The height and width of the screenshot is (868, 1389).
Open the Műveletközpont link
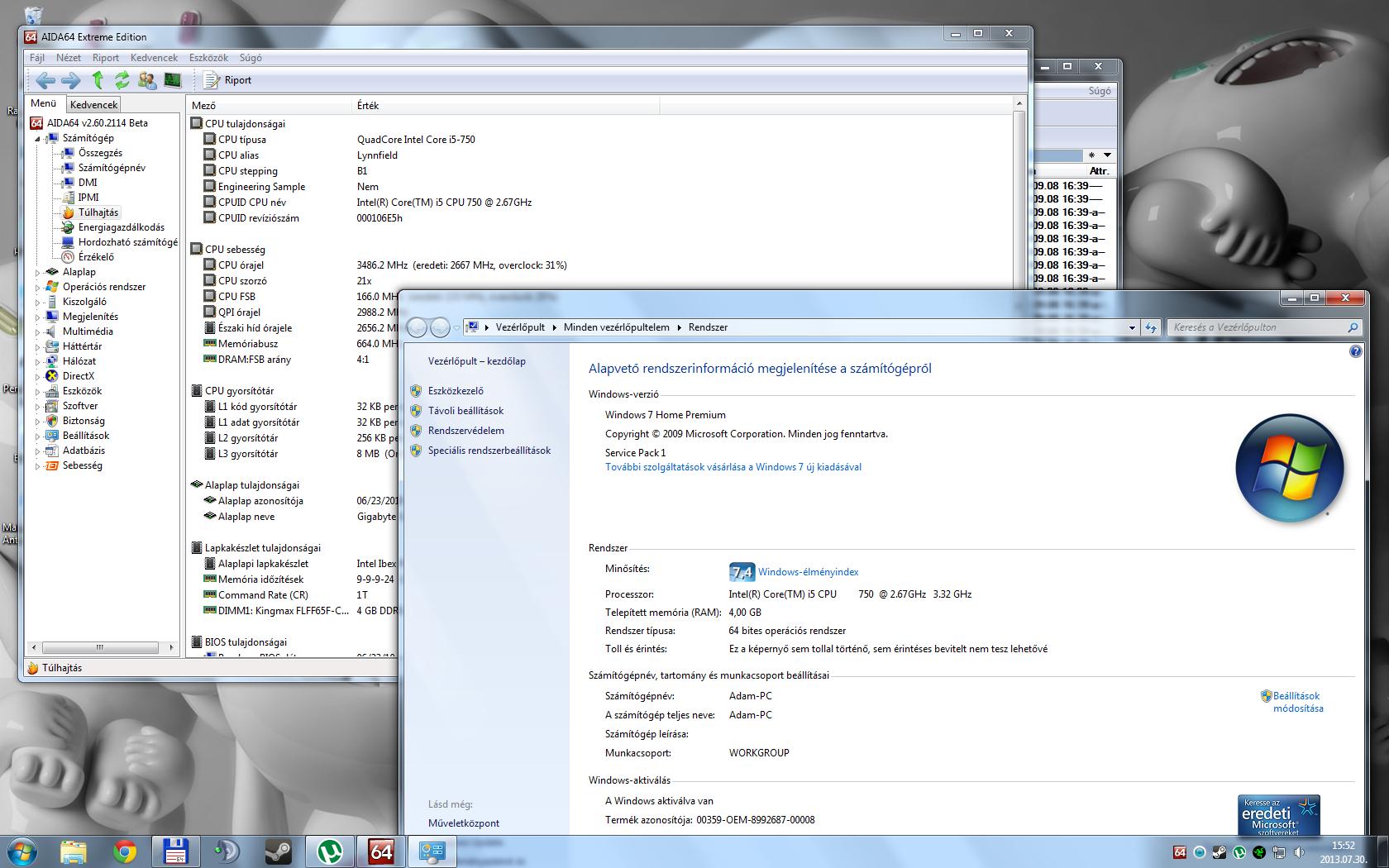pyautogui.click(x=463, y=823)
